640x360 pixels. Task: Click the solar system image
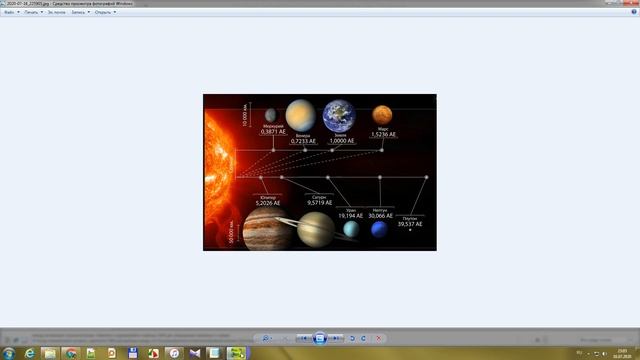pyautogui.click(x=320, y=172)
